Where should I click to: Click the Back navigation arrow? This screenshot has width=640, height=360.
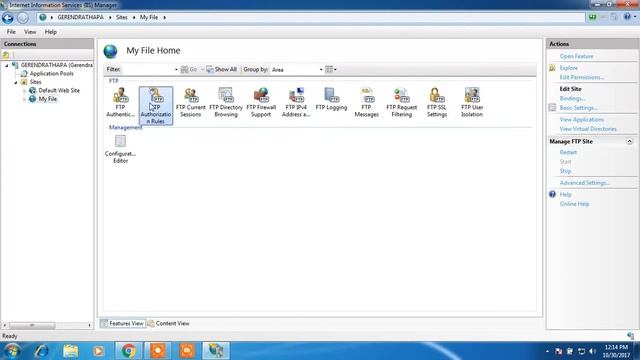[x=8, y=18]
